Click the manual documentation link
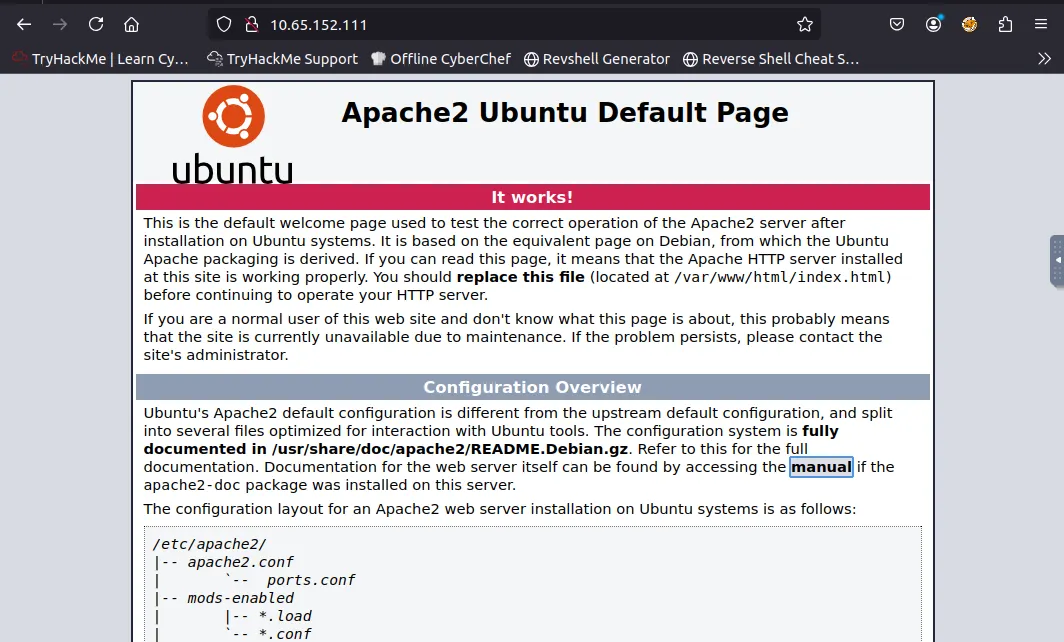 [x=821, y=467]
